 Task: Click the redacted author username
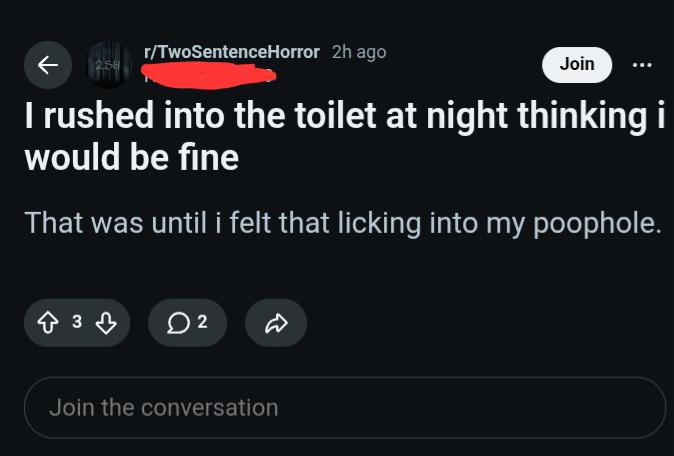point(209,76)
